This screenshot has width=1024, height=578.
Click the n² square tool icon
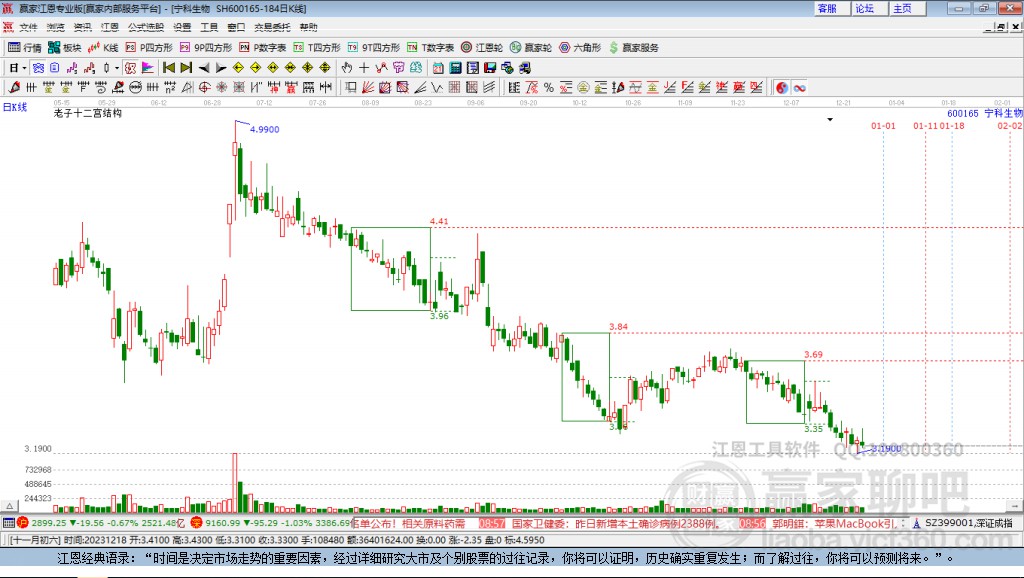click(x=170, y=88)
